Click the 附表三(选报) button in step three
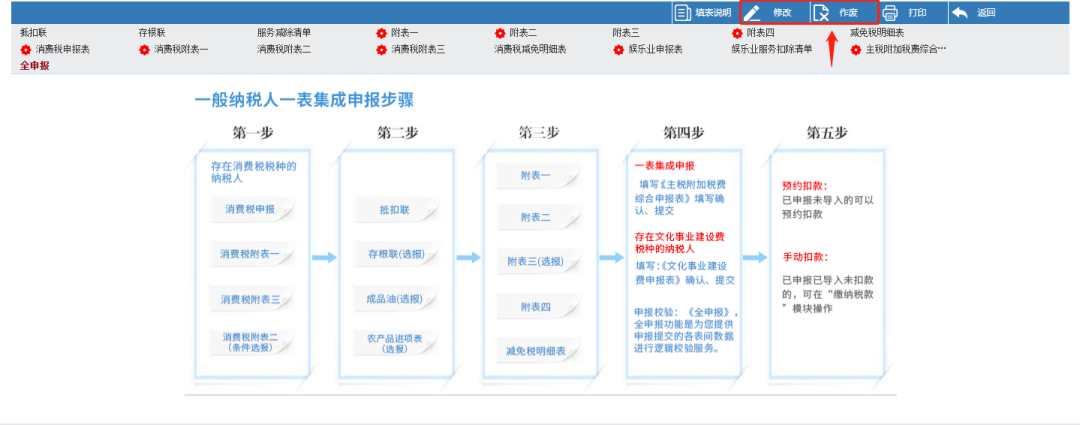 537,262
